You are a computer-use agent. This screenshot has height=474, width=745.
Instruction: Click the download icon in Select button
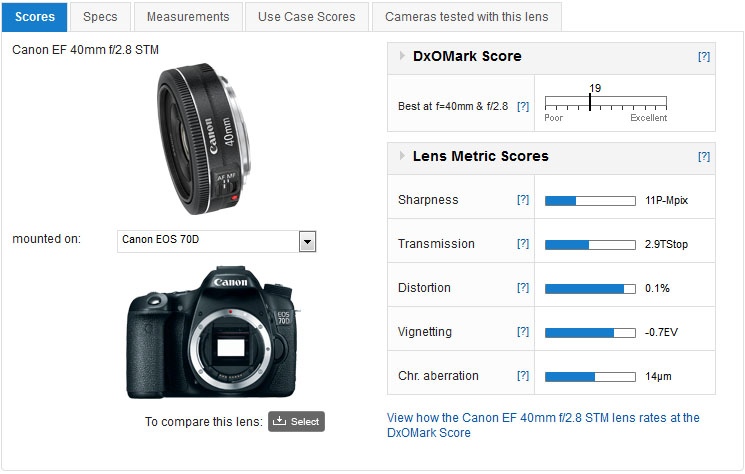click(x=279, y=421)
